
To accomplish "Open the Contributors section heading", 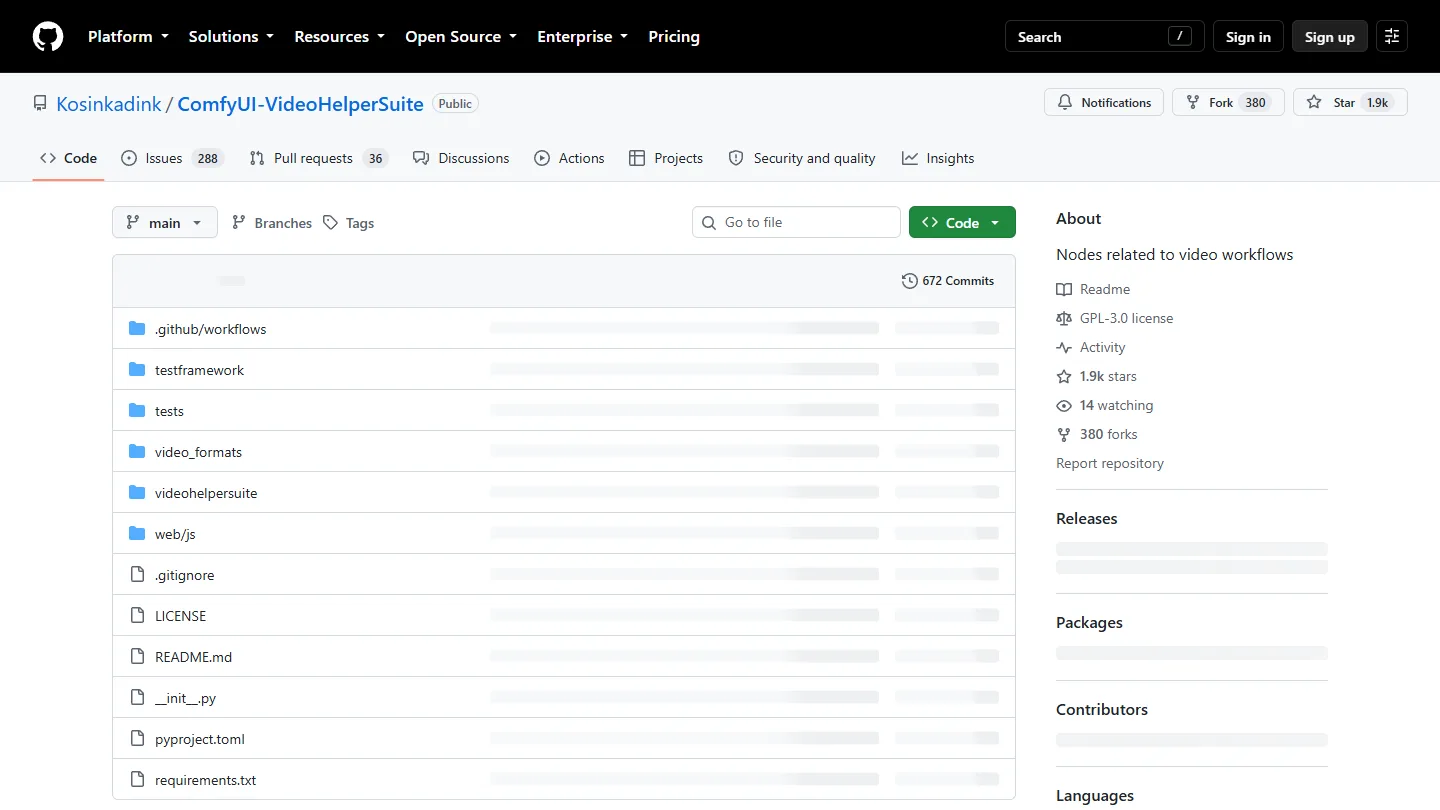I will point(1102,709).
